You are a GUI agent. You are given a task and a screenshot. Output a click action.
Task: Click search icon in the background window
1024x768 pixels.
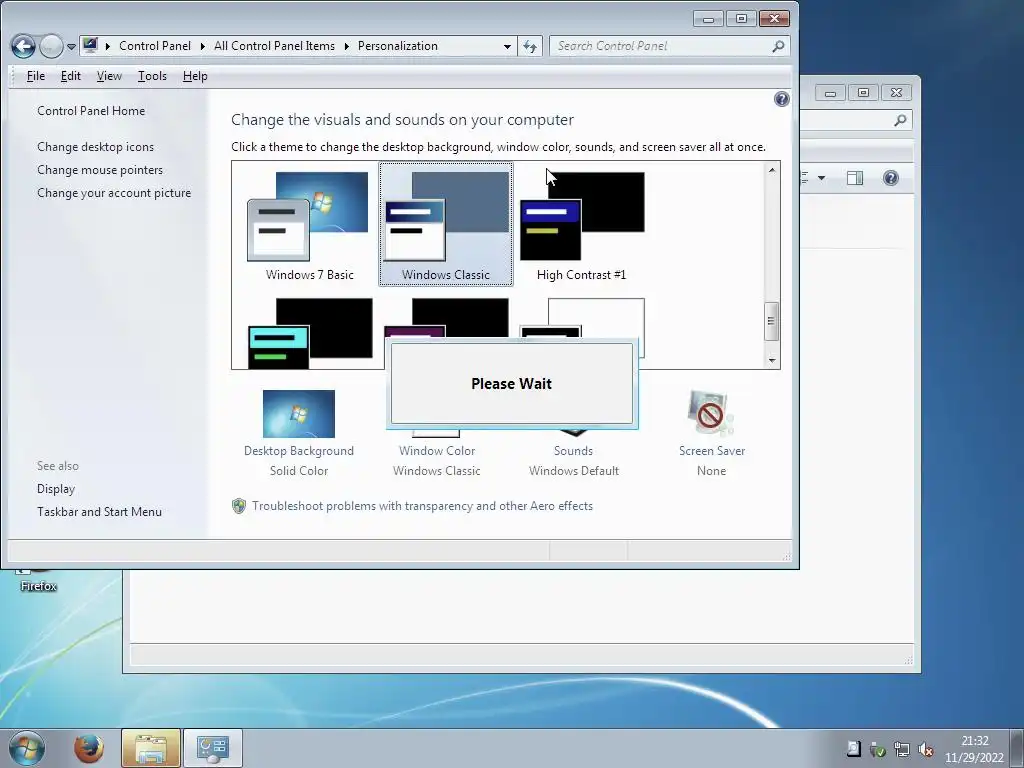(900, 120)
